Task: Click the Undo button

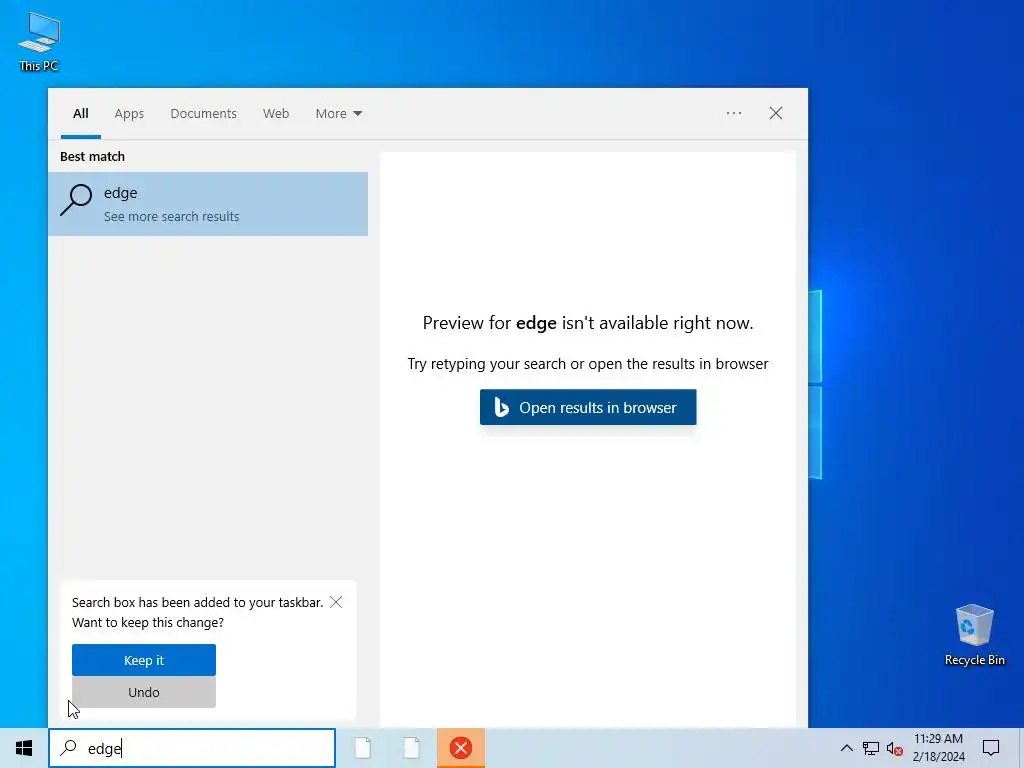Action: point(144,692)
